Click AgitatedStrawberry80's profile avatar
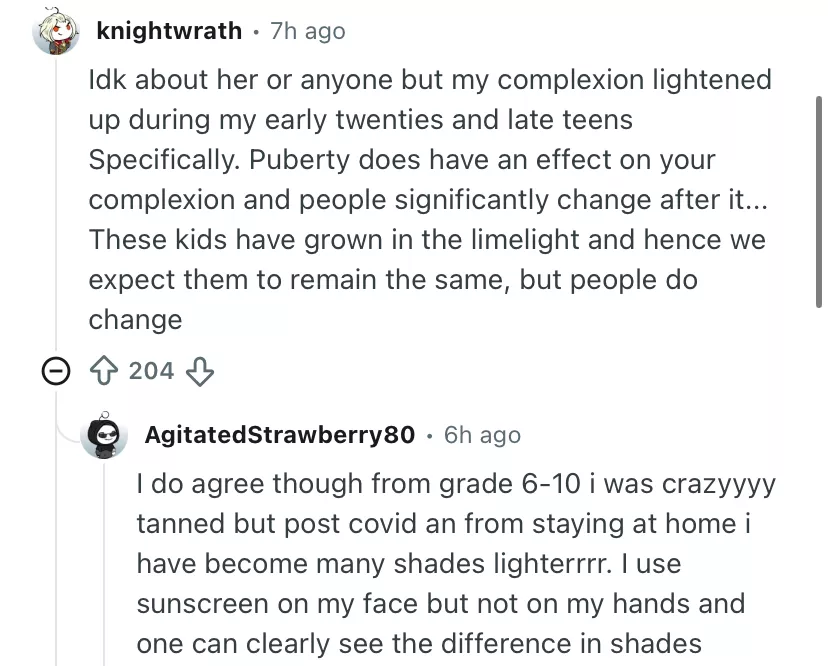 [x=107, y=435]
